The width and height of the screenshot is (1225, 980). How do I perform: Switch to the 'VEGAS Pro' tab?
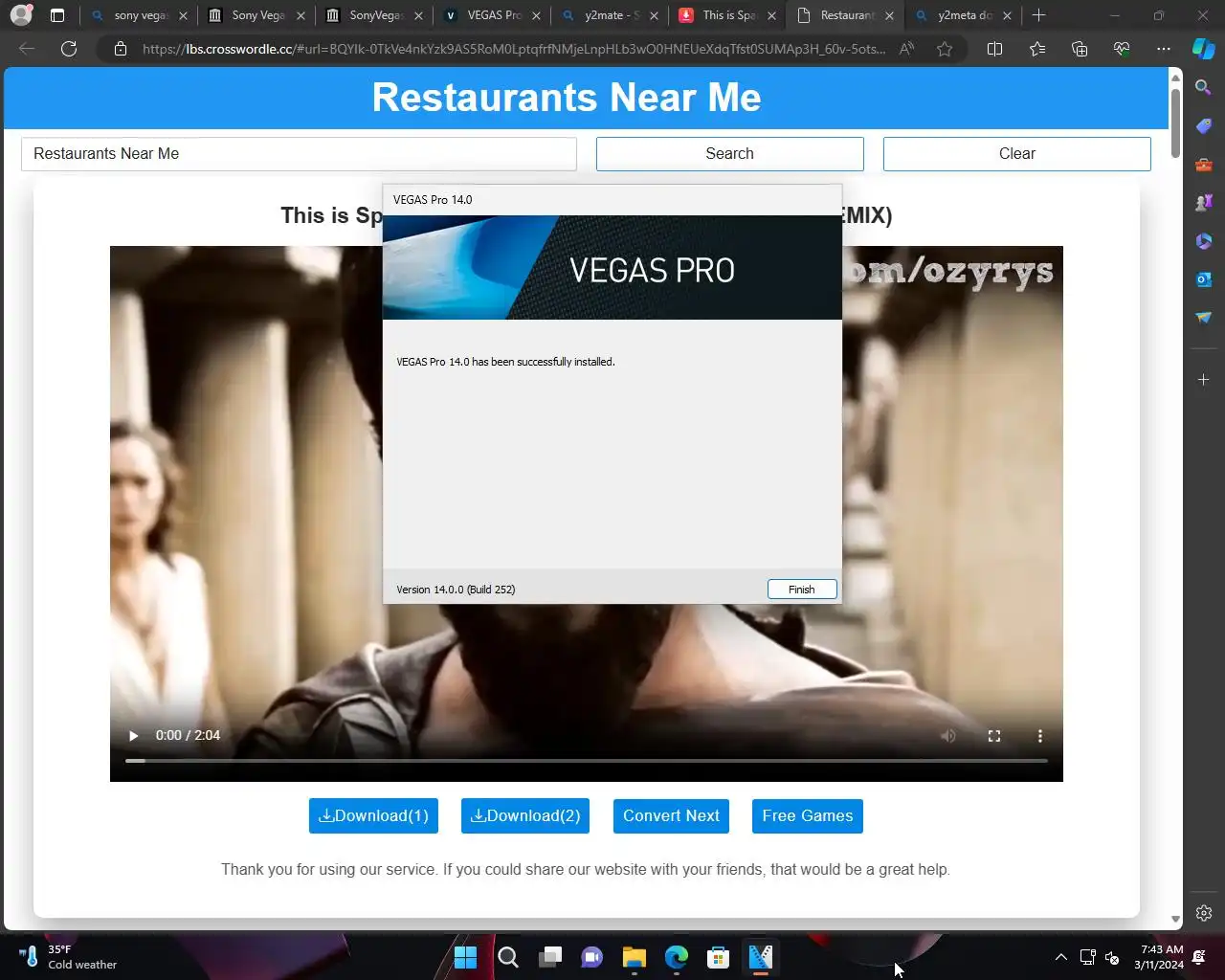(x=493, y=15)
